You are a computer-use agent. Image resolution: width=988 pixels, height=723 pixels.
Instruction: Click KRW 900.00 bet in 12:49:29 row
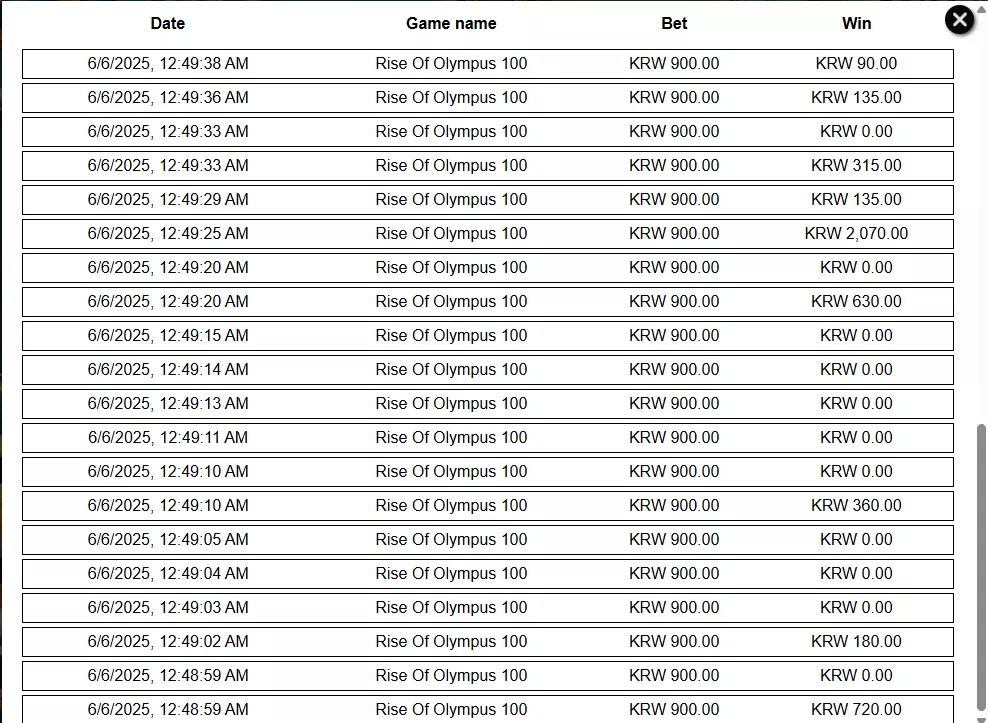(674, 200)
